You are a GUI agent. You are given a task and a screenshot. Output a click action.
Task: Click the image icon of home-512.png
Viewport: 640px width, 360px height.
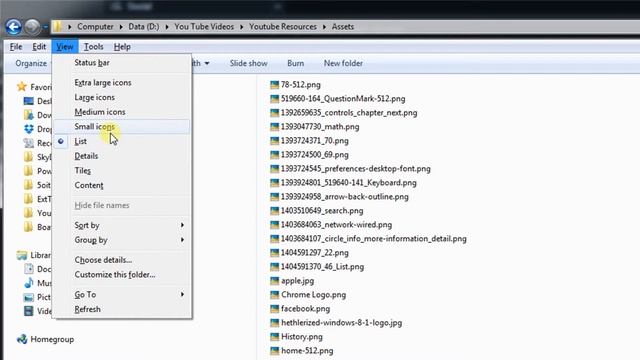point(274,351)
